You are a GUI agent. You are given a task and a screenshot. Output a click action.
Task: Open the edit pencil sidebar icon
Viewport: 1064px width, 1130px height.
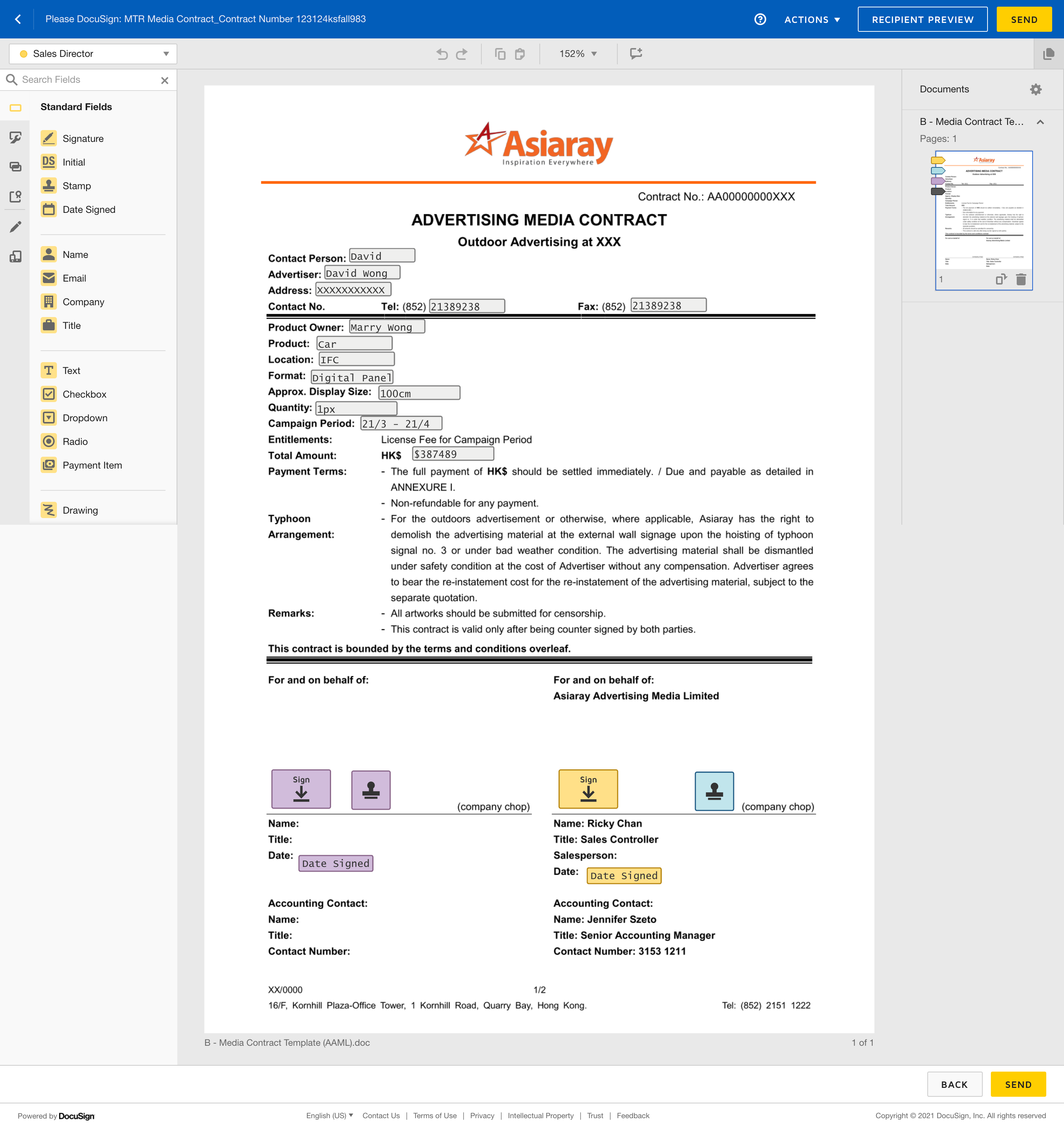[16, 227]
